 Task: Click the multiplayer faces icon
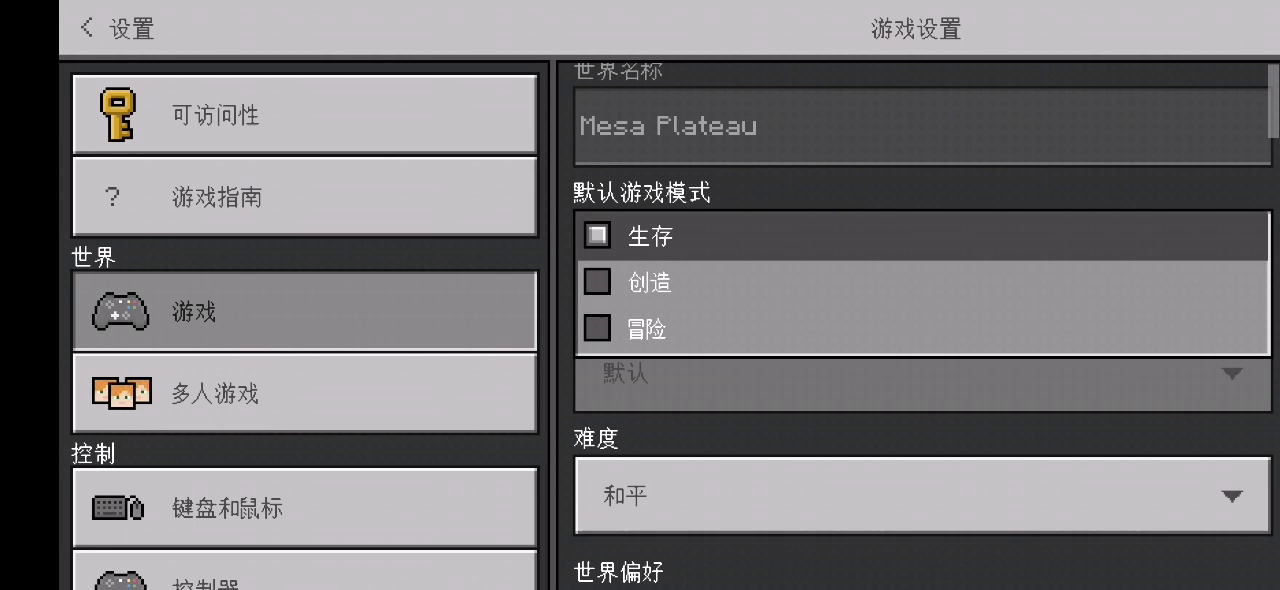121,393
